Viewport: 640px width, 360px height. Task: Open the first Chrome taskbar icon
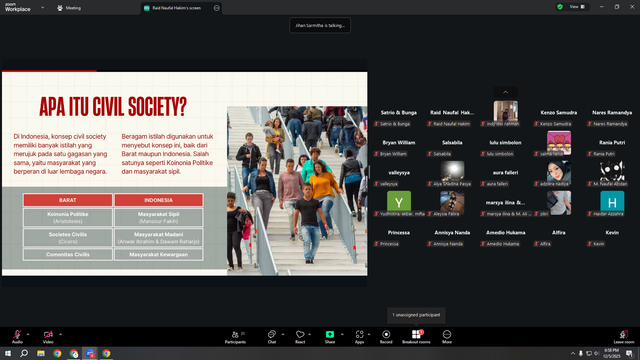[x=57, y=353]
